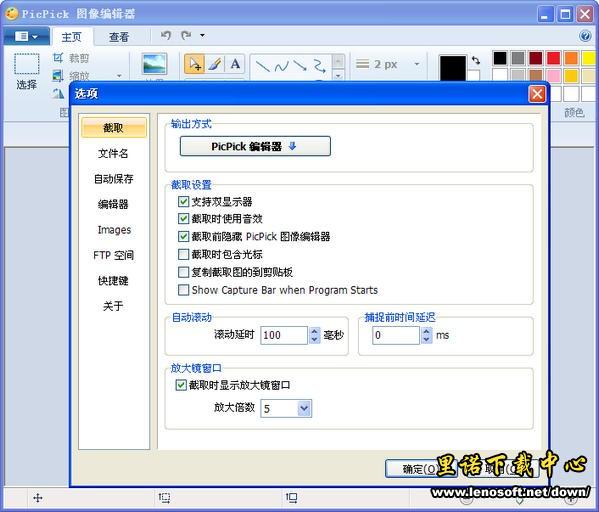Click the swap colors arrows icon

click(x=476, y=60)
